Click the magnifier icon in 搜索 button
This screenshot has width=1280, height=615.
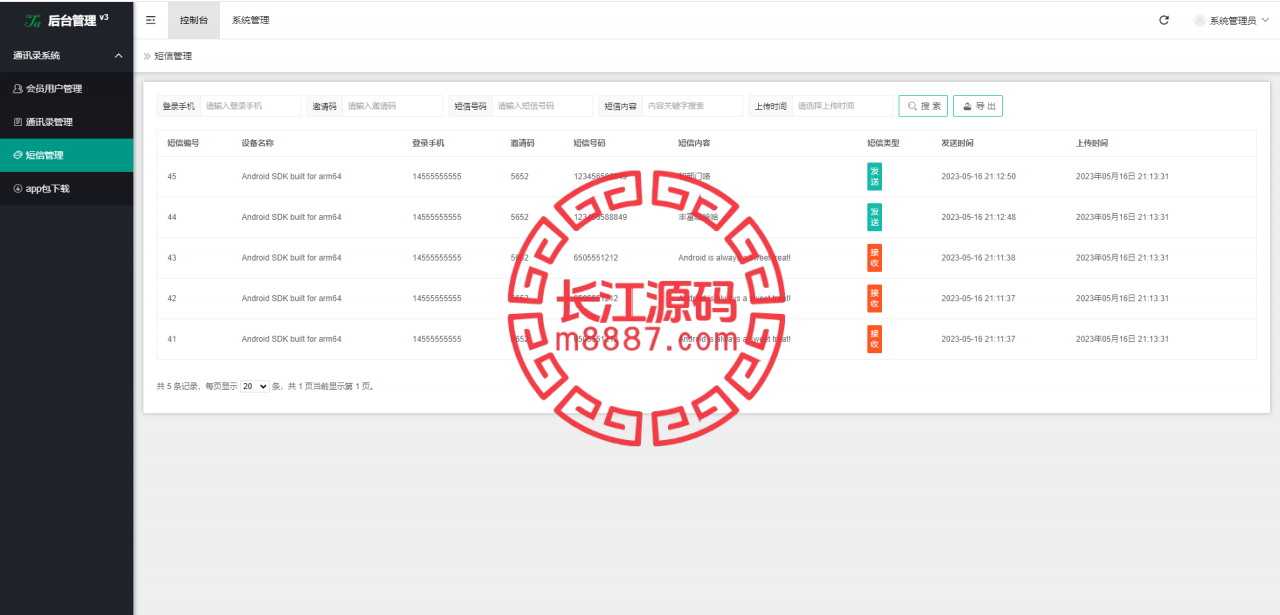click(x=912, y=106)
